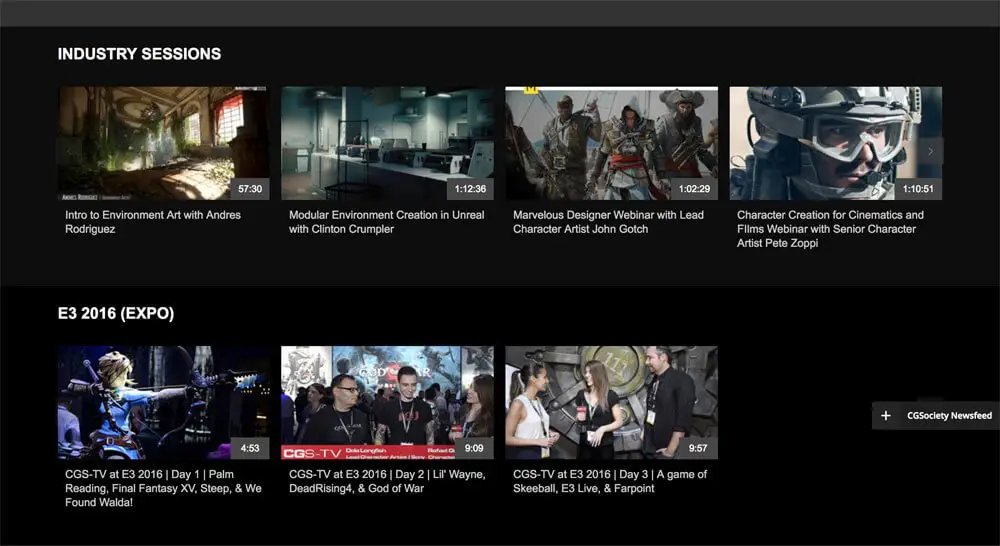The height and width of the screenshot is (546, 1000).
Task: Click the 4:53 duration badge
Action: pyautogui.click(x=250, y=448)
